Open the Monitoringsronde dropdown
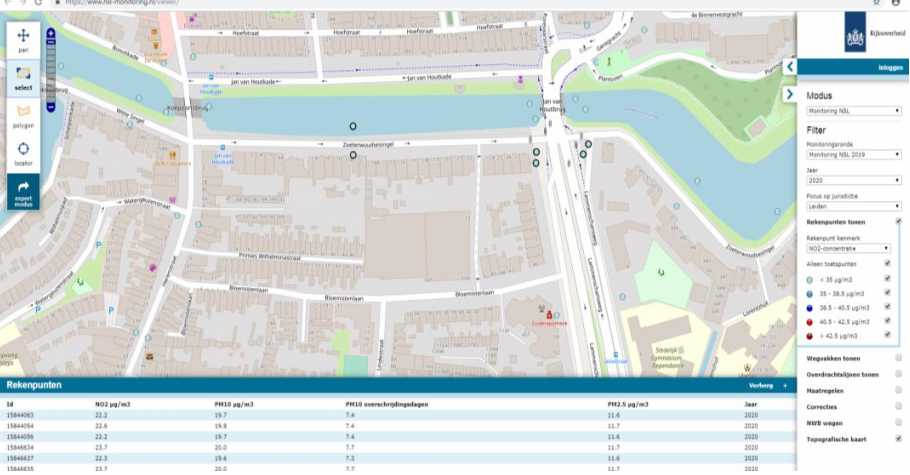Screen dimensions: 910x475 tap(853, 154)
